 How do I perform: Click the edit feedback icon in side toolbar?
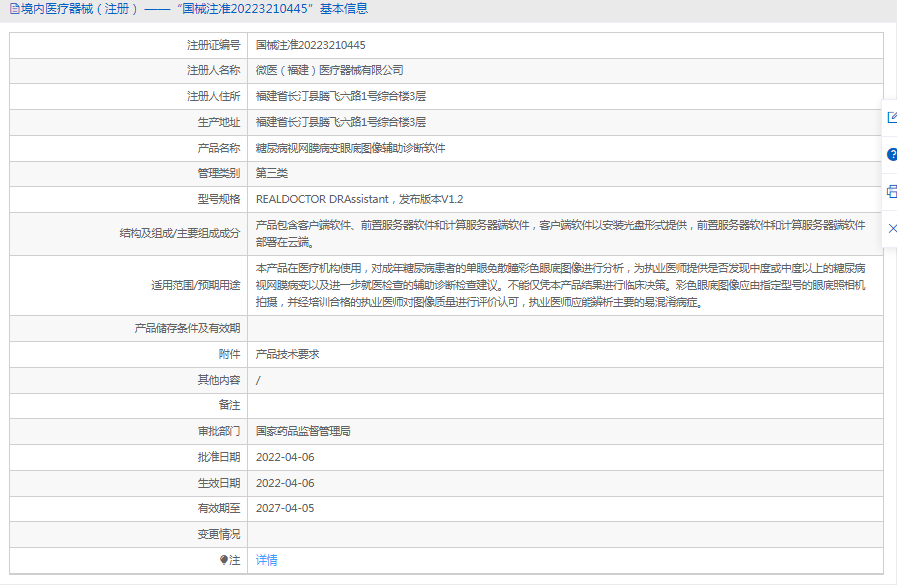pos(892,117)
